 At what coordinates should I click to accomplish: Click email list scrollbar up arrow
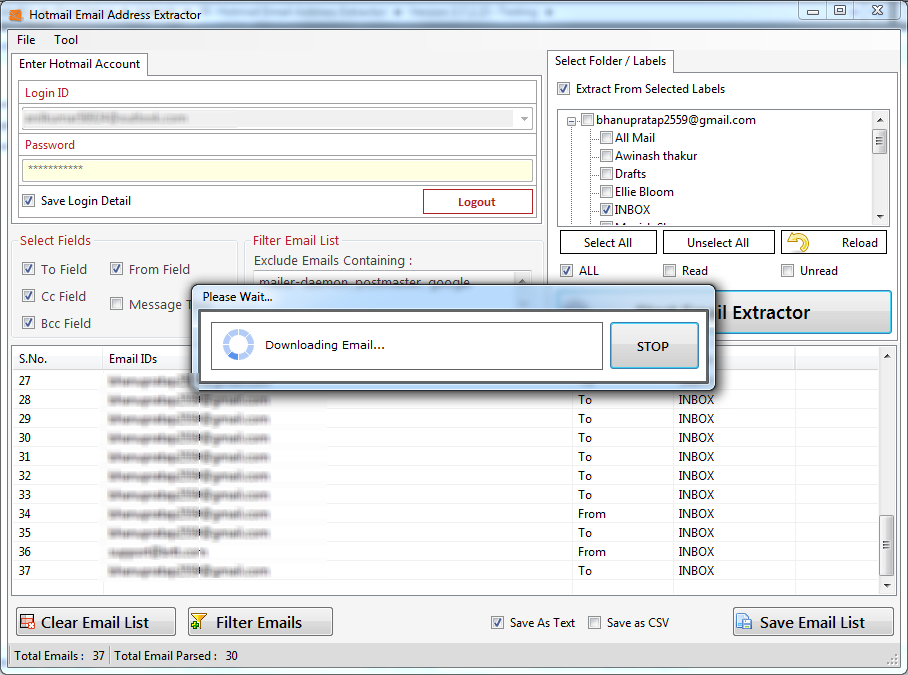(x=887, y=355)
